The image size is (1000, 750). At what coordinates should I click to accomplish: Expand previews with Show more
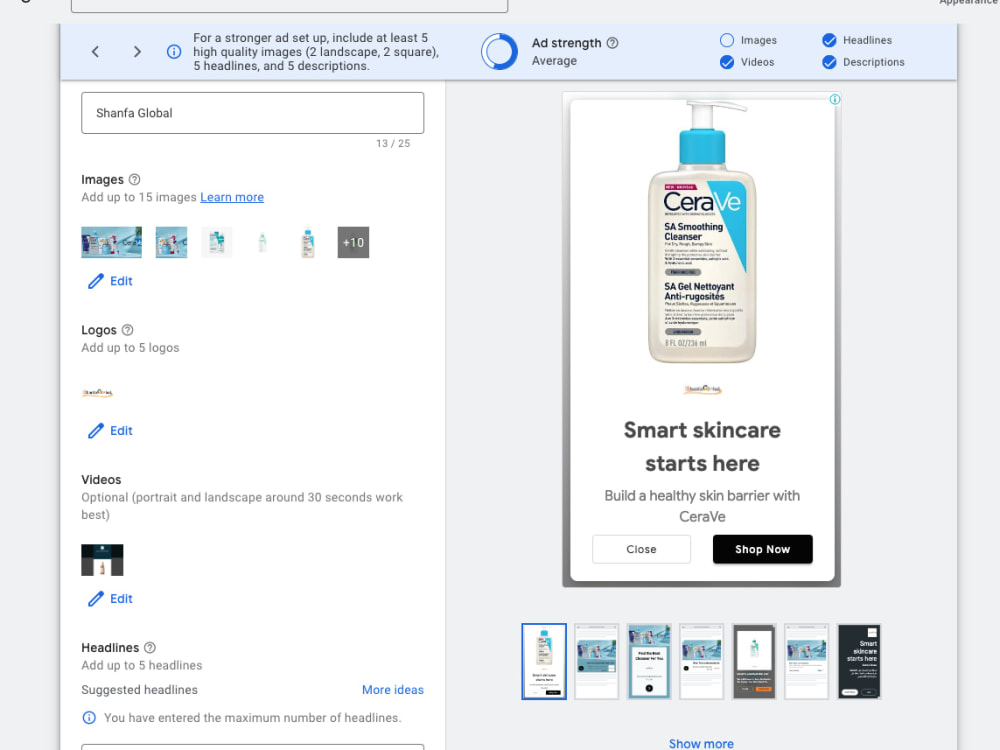point(701,744)
